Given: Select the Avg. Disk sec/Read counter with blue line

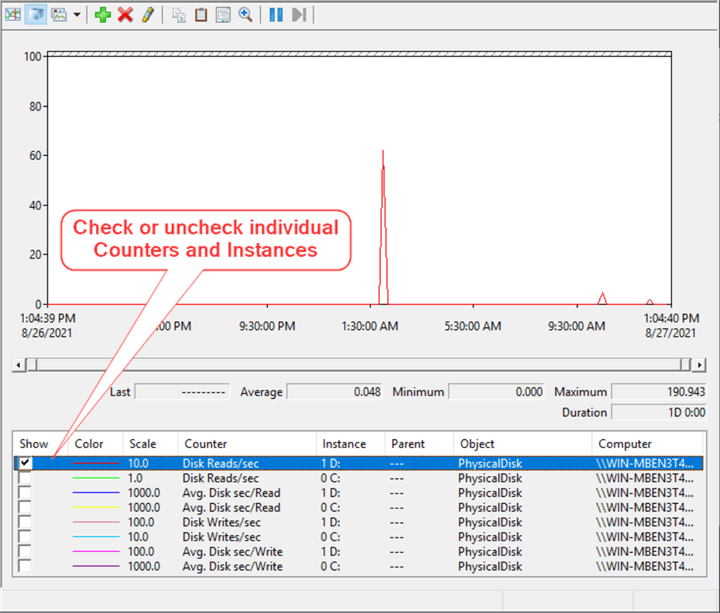Looking at the screenshot, I should (x=360, y=493).
